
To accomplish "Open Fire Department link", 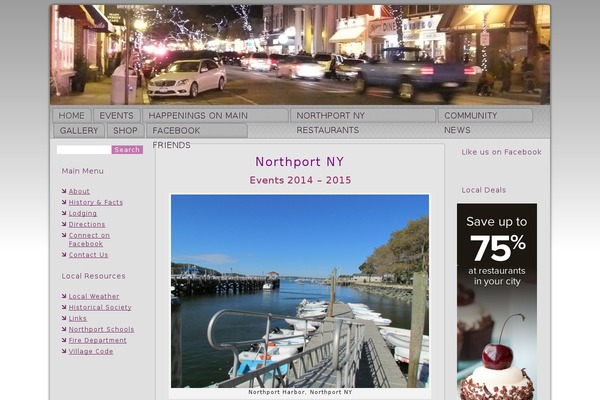I will pos(98,340).
